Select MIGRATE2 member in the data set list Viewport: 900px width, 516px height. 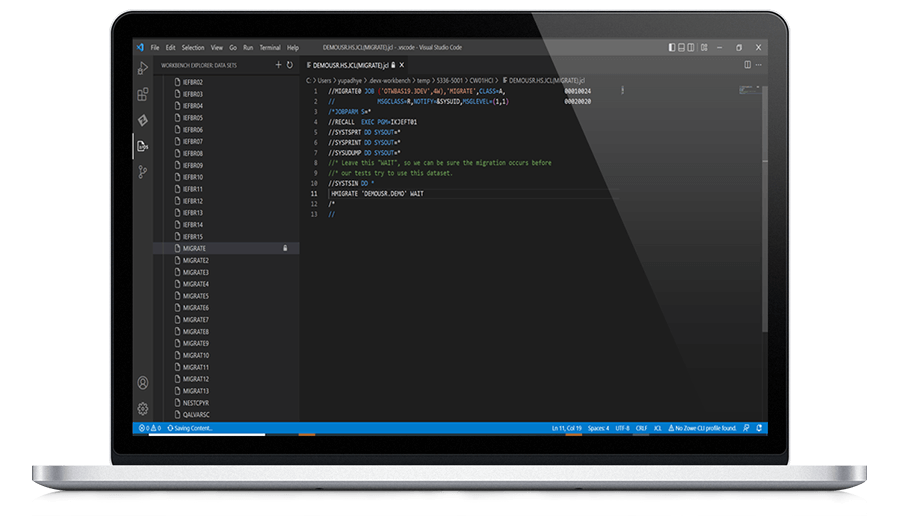pyautogui.click(x=195, y=260)
